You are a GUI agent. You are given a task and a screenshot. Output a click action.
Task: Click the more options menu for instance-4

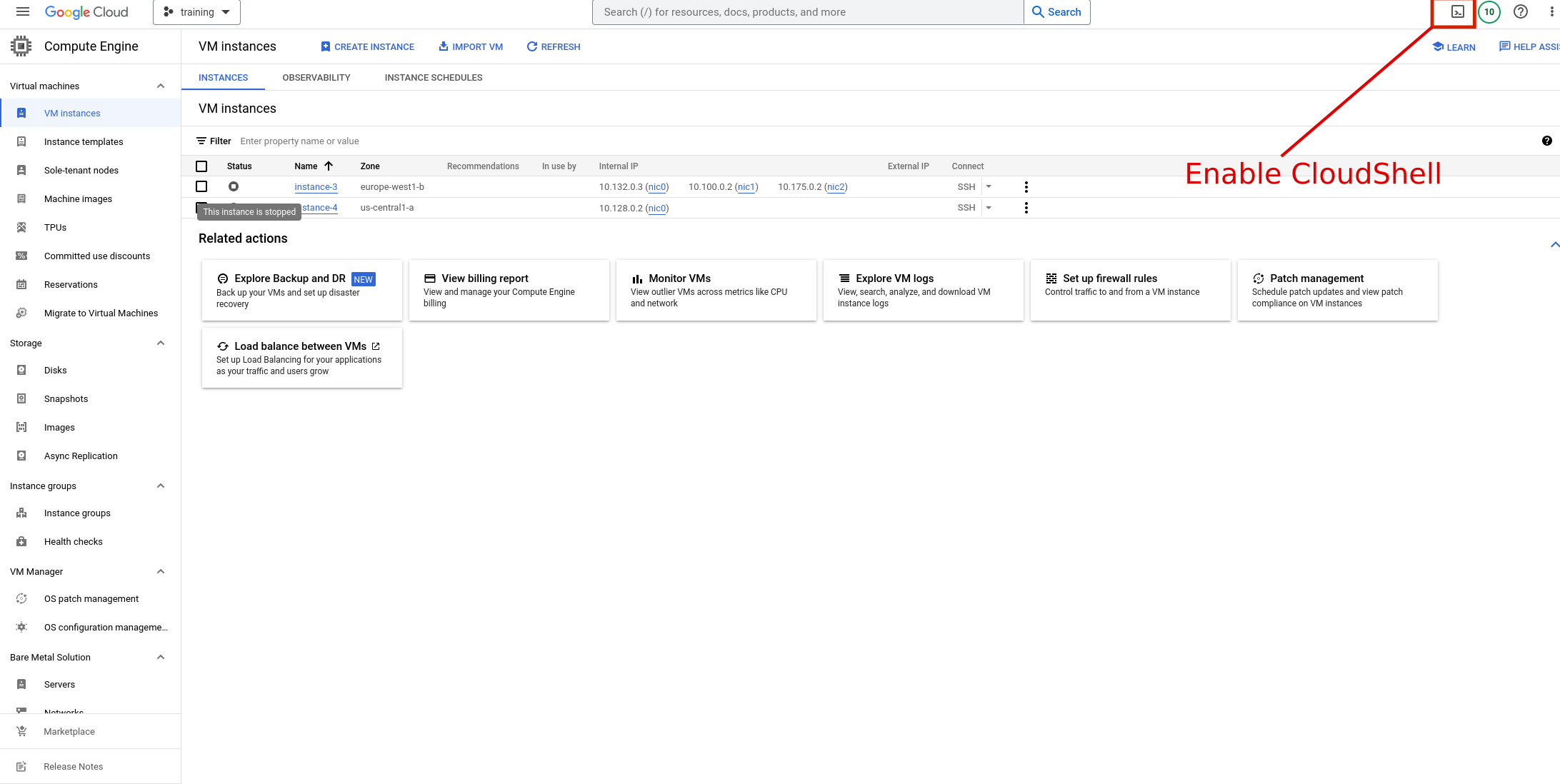[1025, 207]
